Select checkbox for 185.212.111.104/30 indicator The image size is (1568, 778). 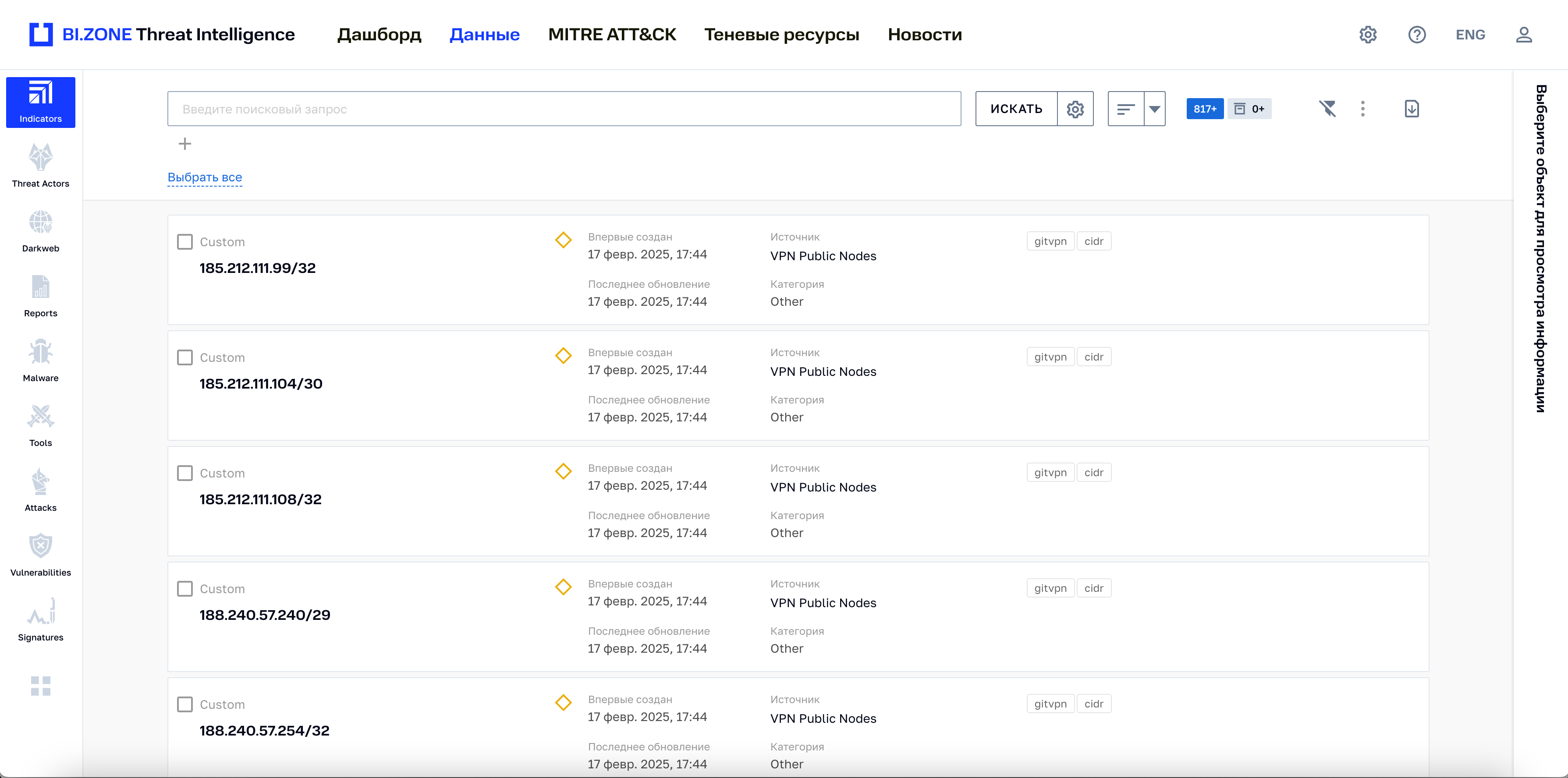tap(185, 357)
